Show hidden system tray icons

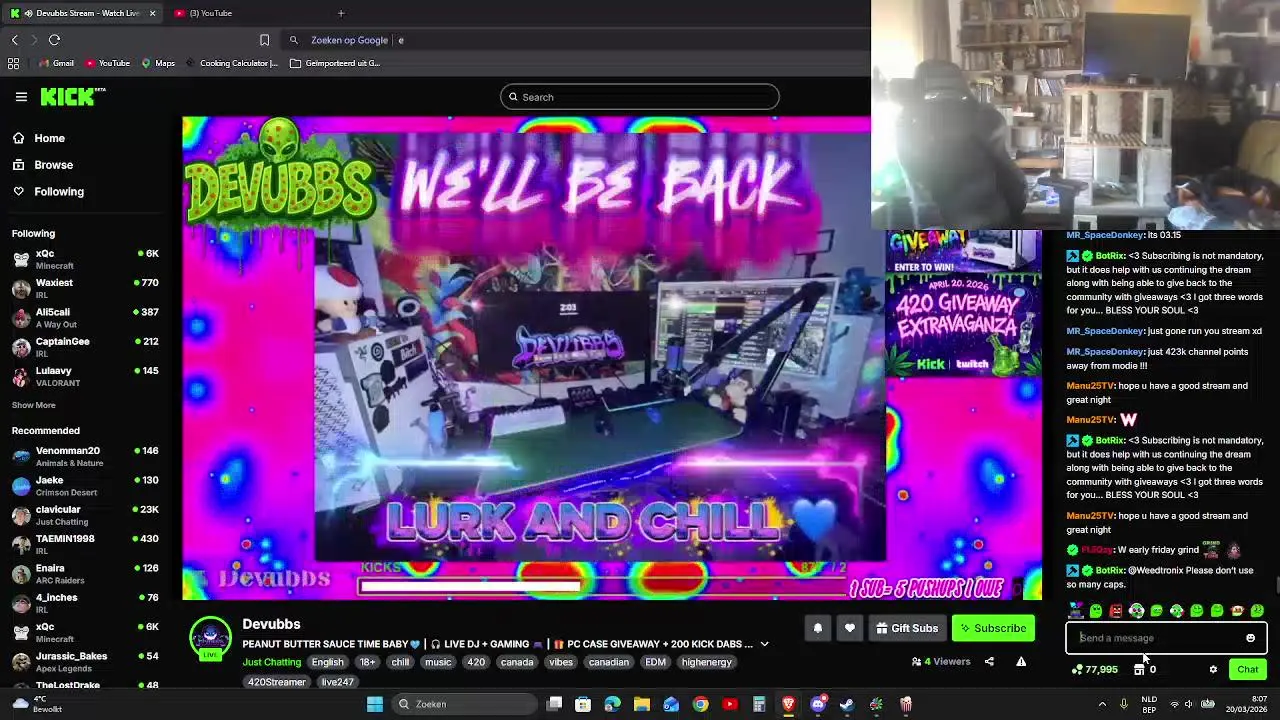(1102, 704)
